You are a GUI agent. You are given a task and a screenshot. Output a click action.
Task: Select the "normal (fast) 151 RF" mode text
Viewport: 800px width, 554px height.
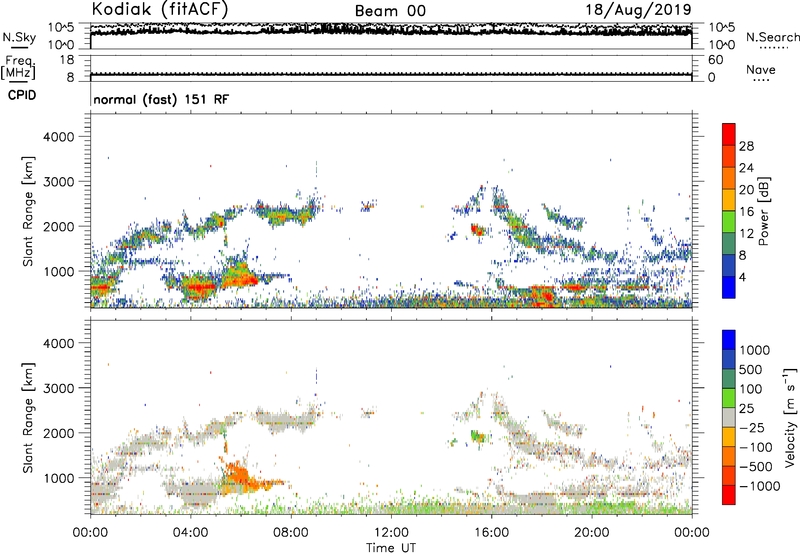(161, 99)
